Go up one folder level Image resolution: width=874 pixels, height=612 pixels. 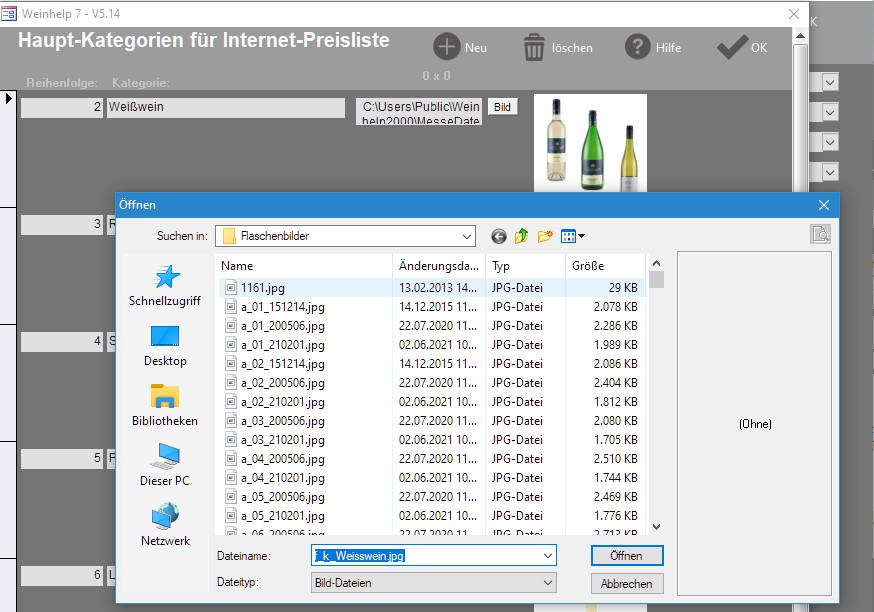(x=522, y=236)
